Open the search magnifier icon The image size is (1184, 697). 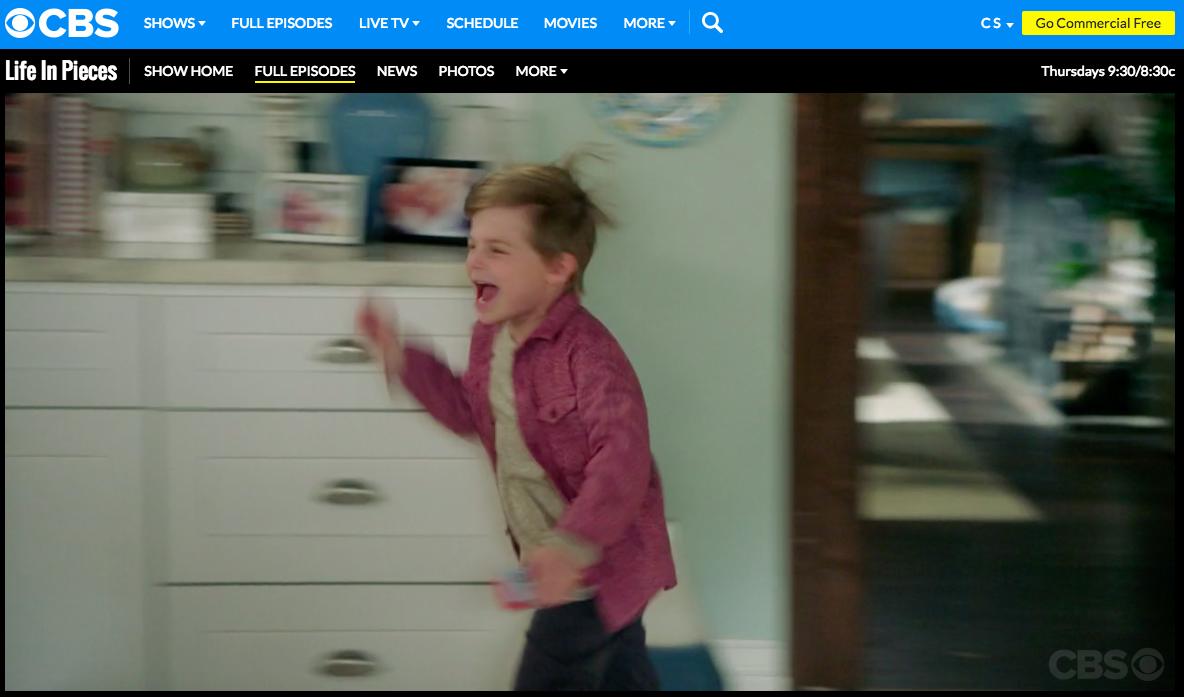pos(712,23)
